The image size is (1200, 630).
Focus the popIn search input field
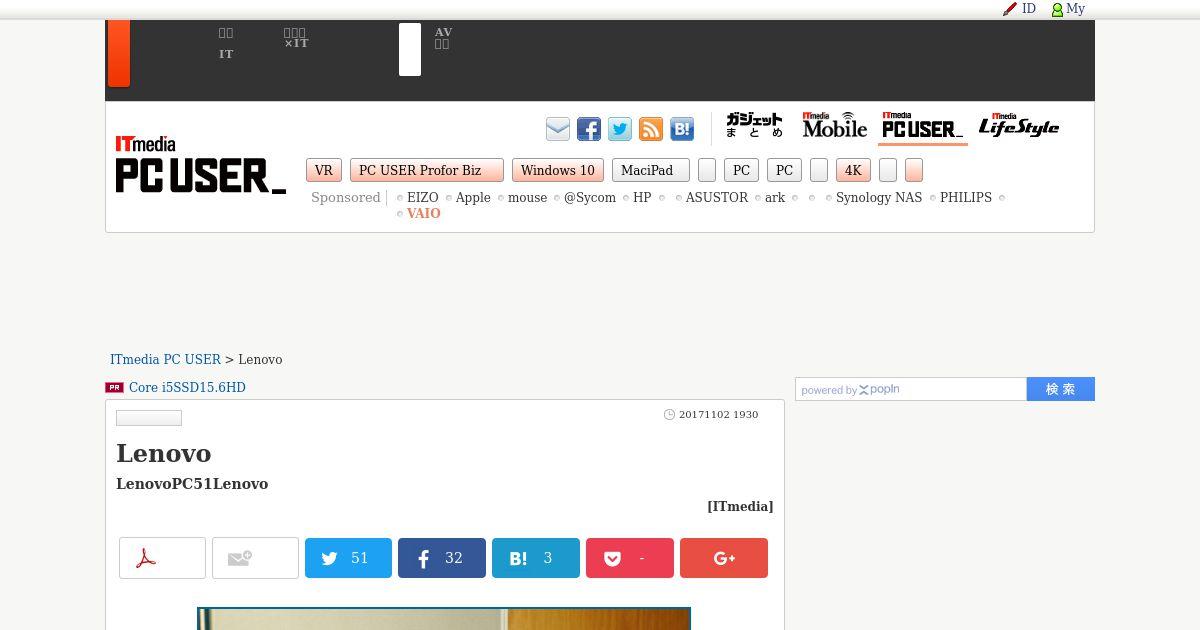tap(911, 389)
